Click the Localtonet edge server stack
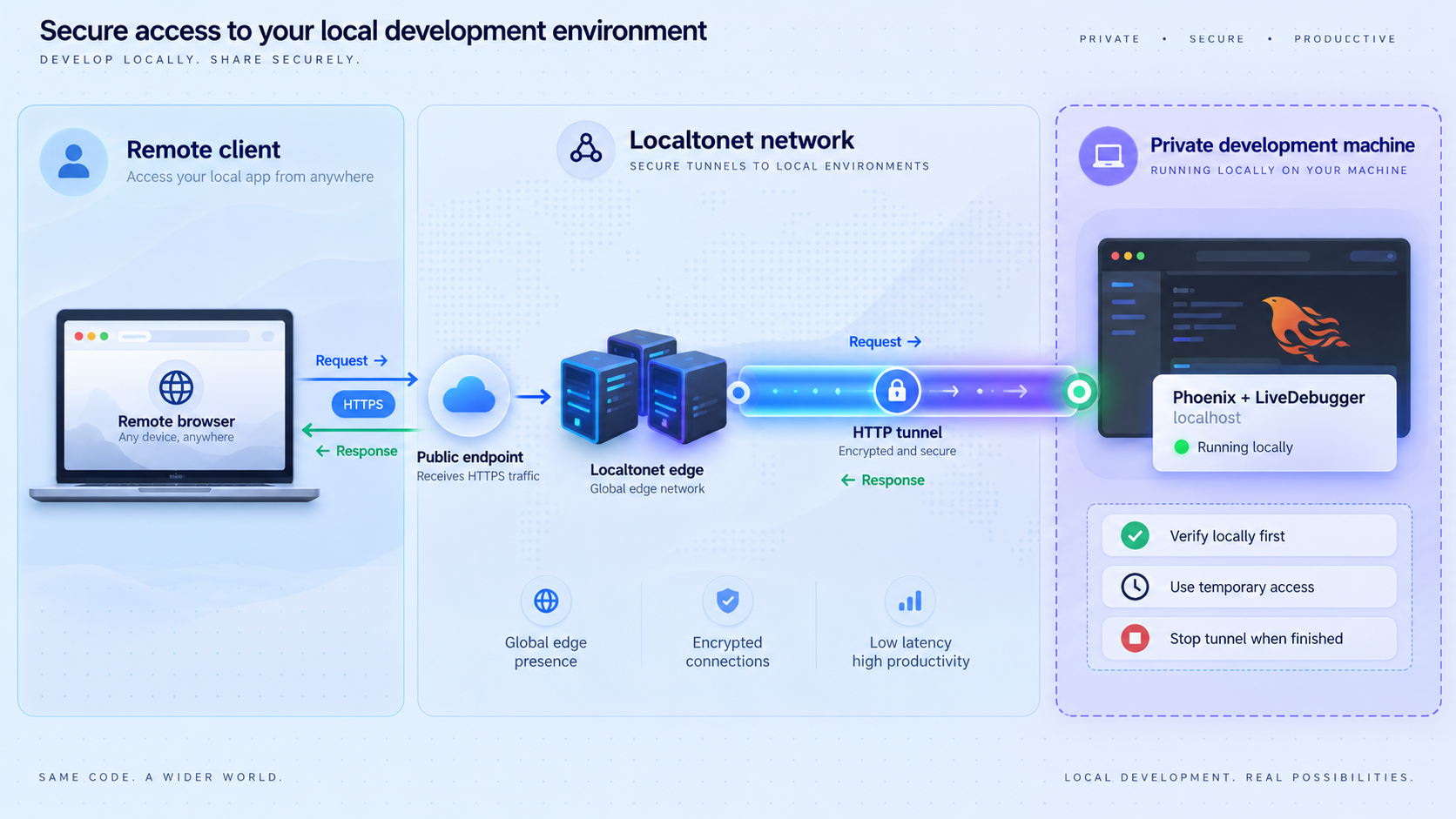Screen dimensions: 1456x819 644,386
